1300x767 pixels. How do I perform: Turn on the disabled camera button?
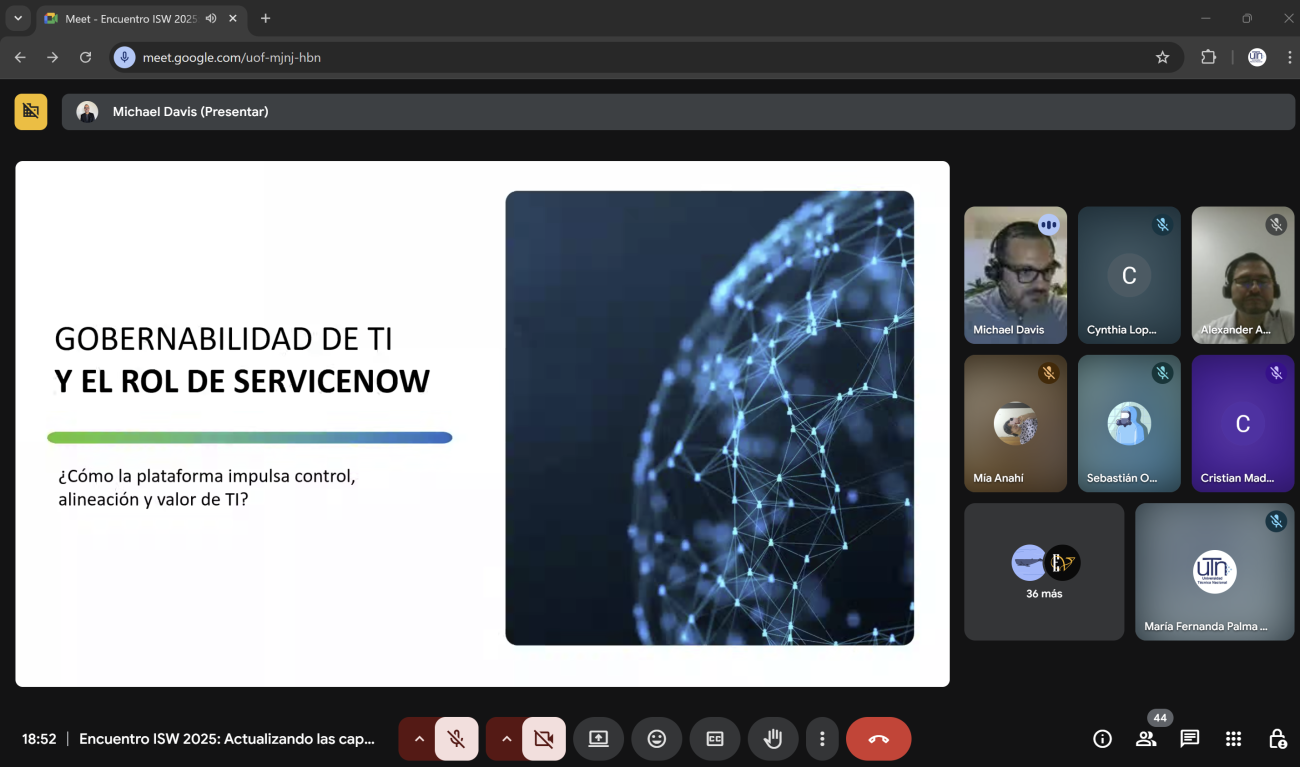point(543,739)
